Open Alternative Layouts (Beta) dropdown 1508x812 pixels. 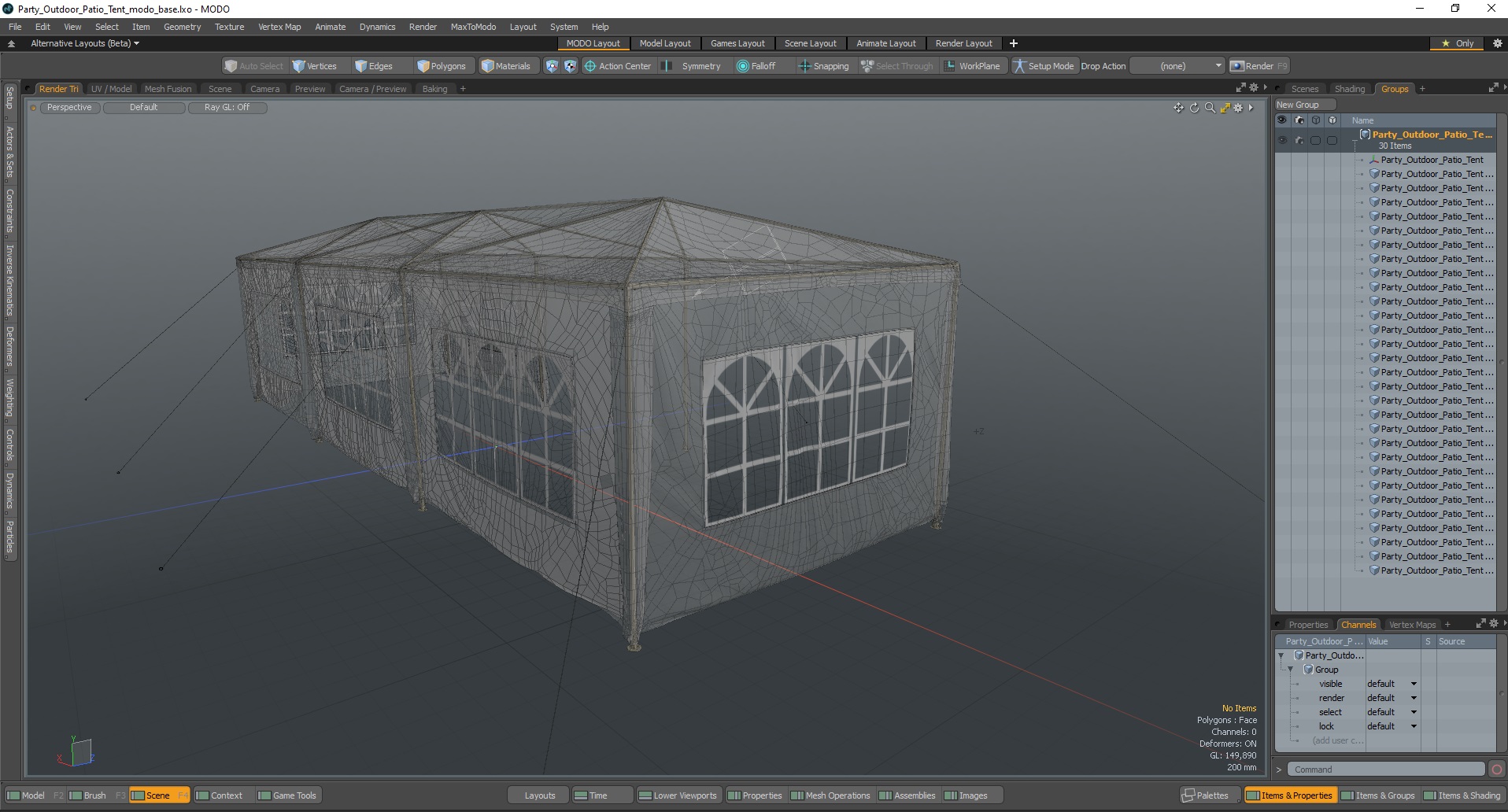pyautogui.click(x=85, y=43)
